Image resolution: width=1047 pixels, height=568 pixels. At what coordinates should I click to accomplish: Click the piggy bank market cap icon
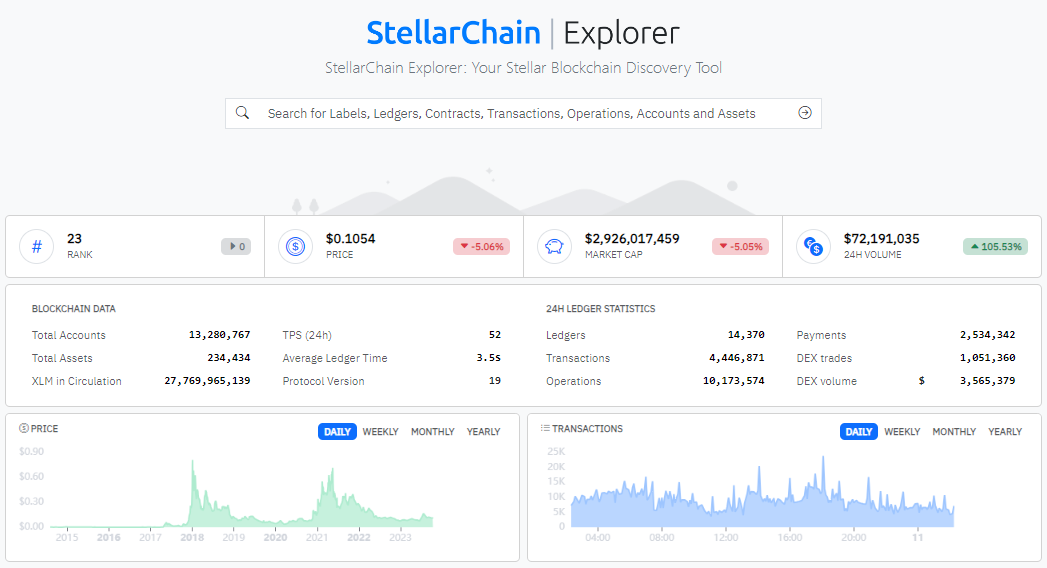coord(554,246)
